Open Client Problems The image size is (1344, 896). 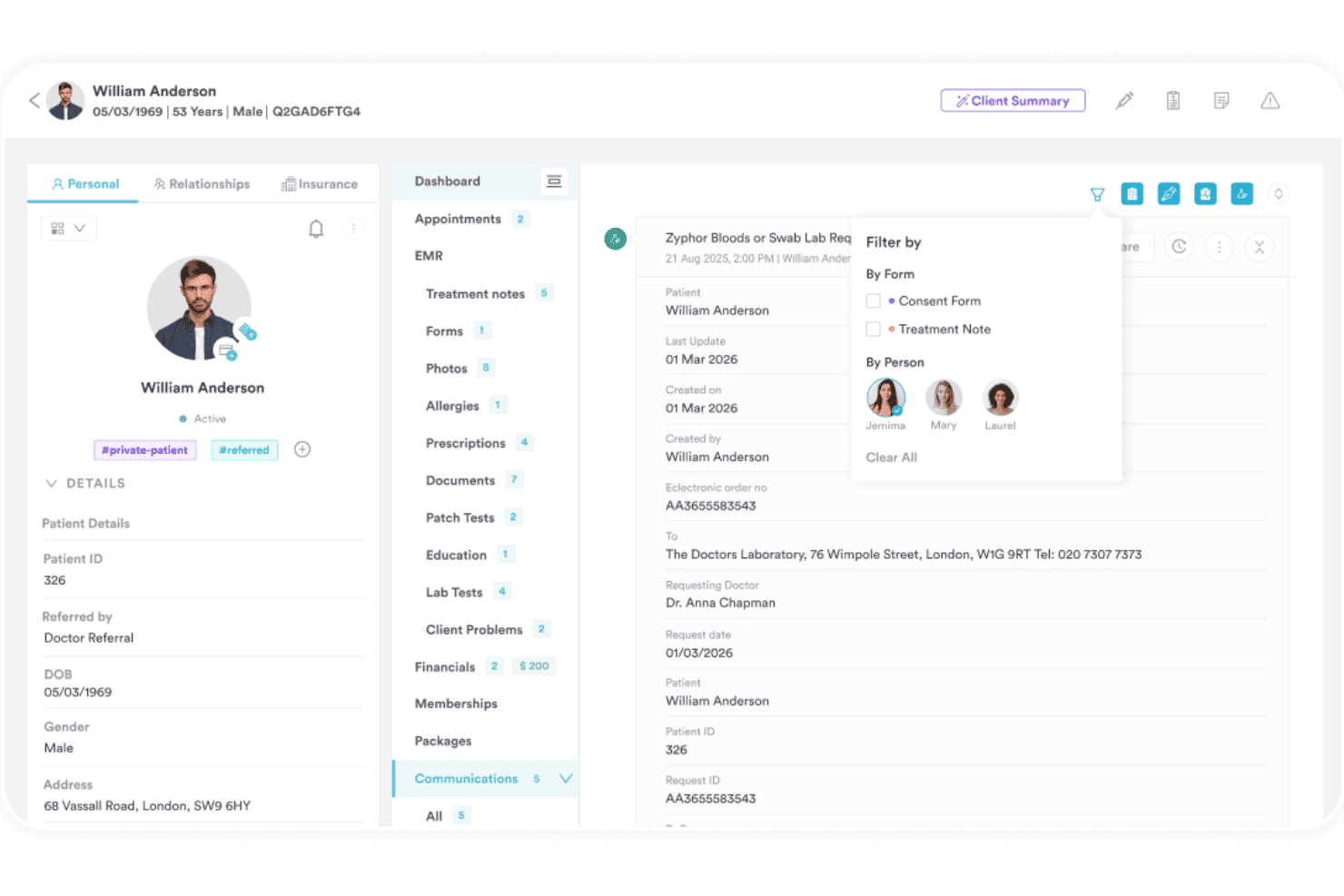[474, 629]
